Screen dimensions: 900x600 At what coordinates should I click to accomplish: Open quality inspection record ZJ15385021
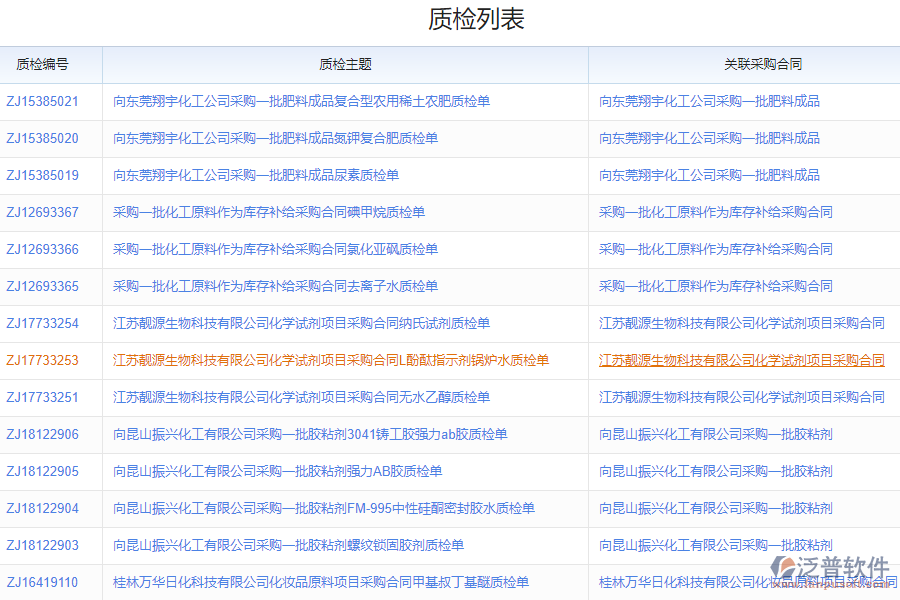point(45,101)
